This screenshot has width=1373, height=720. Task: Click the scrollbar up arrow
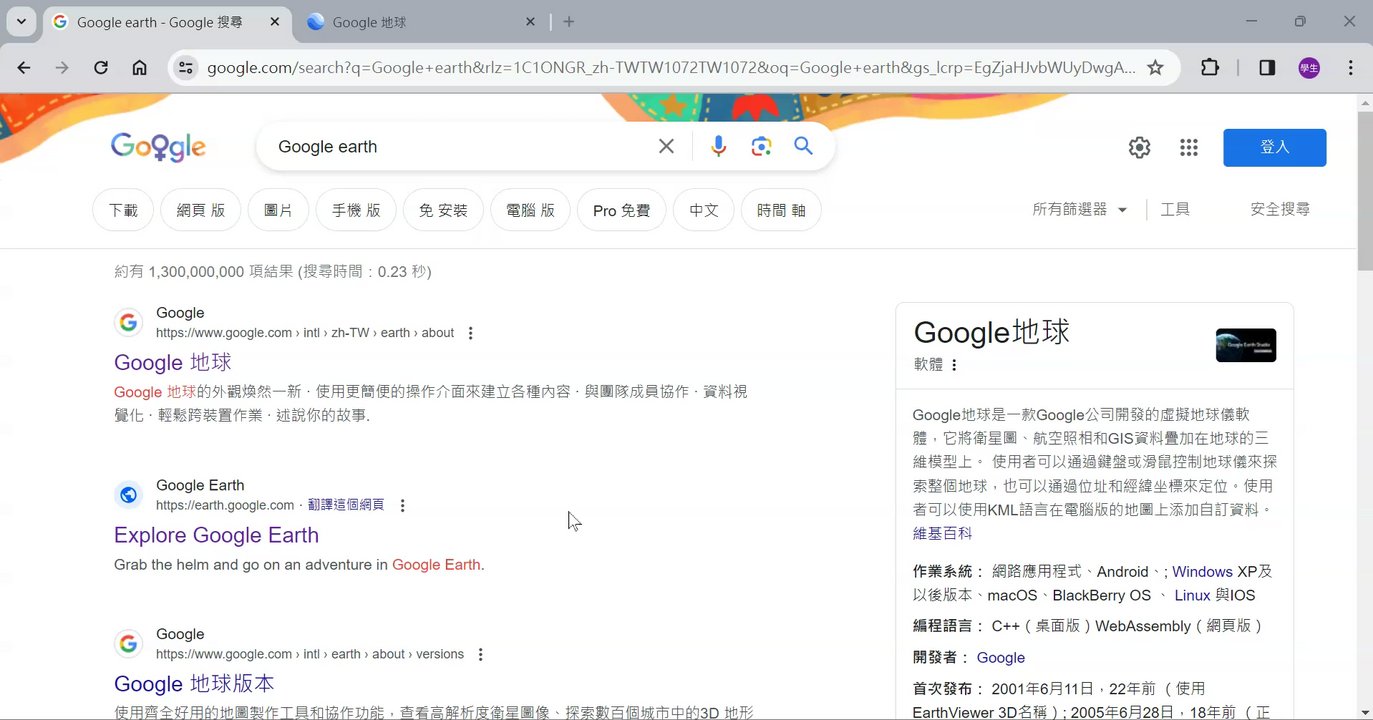tap(1365, 103)
